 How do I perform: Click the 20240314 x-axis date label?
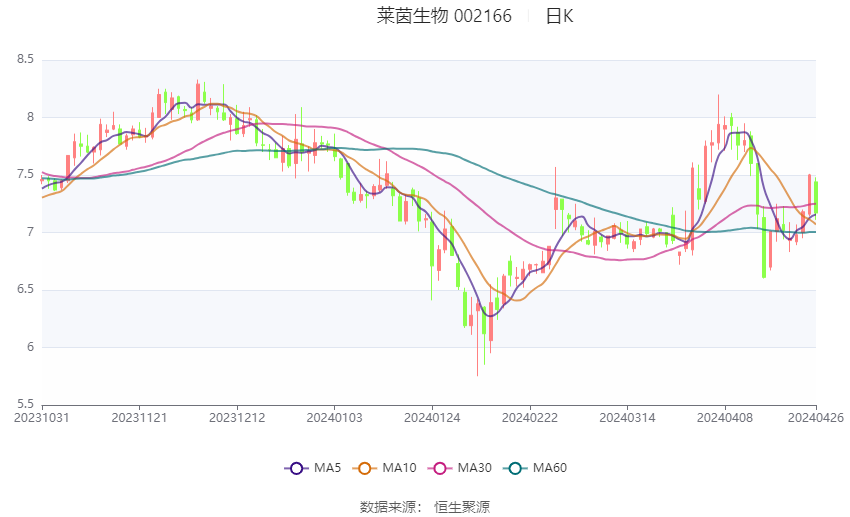627,418
